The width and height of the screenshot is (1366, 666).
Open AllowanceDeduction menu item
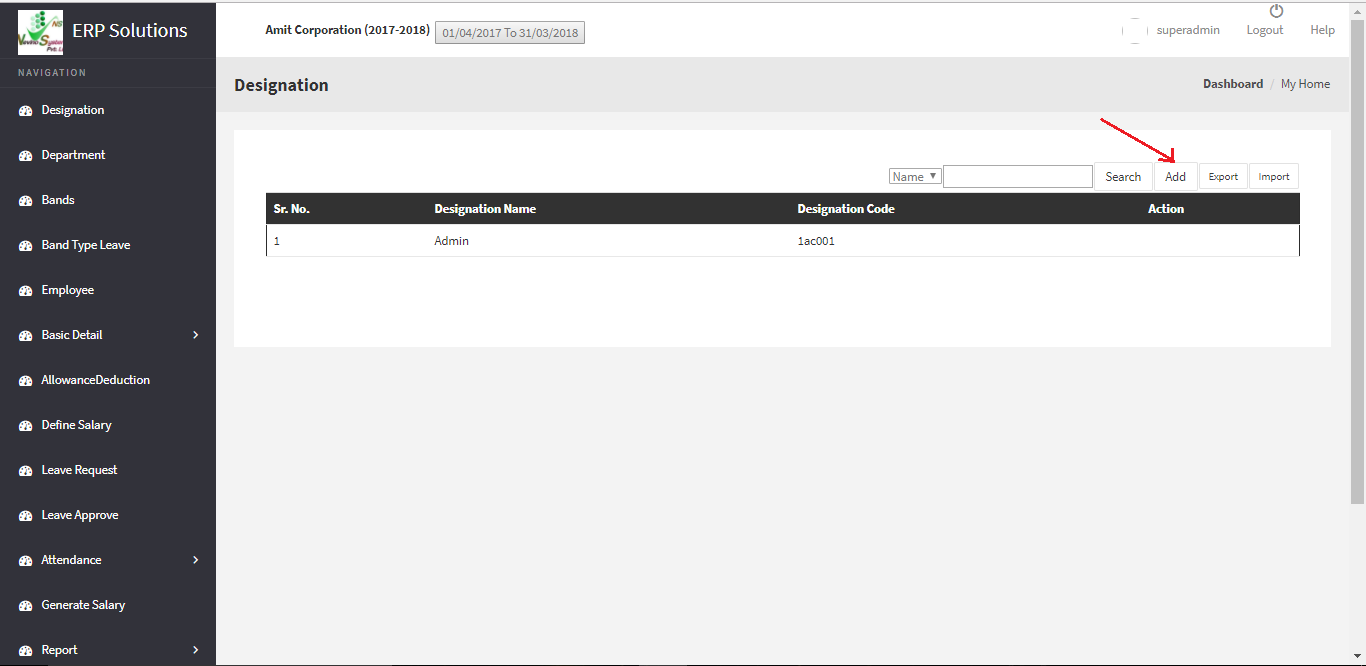[96, 380]
